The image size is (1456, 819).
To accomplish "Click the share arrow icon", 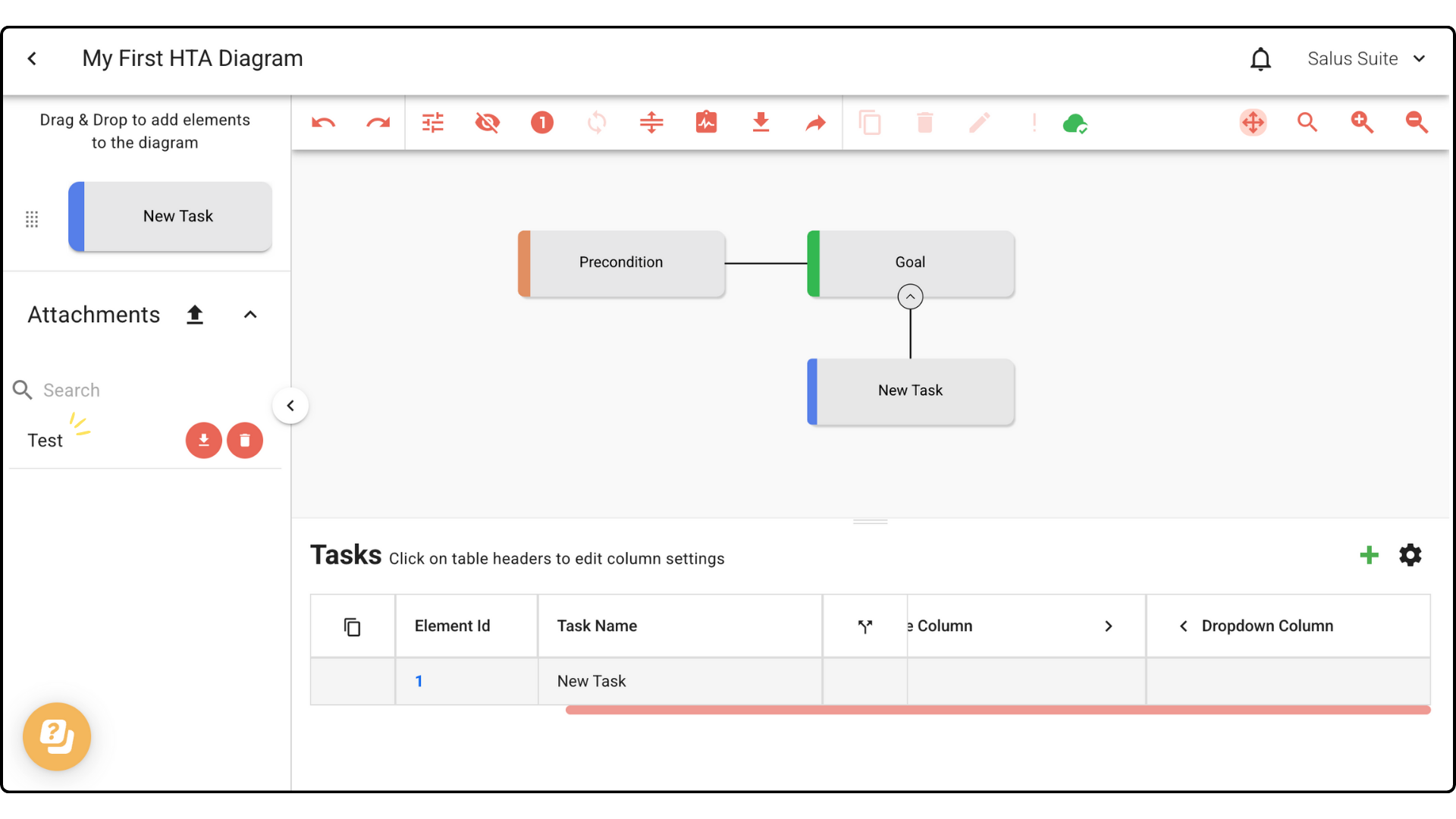I will click(x=815, y=123).
